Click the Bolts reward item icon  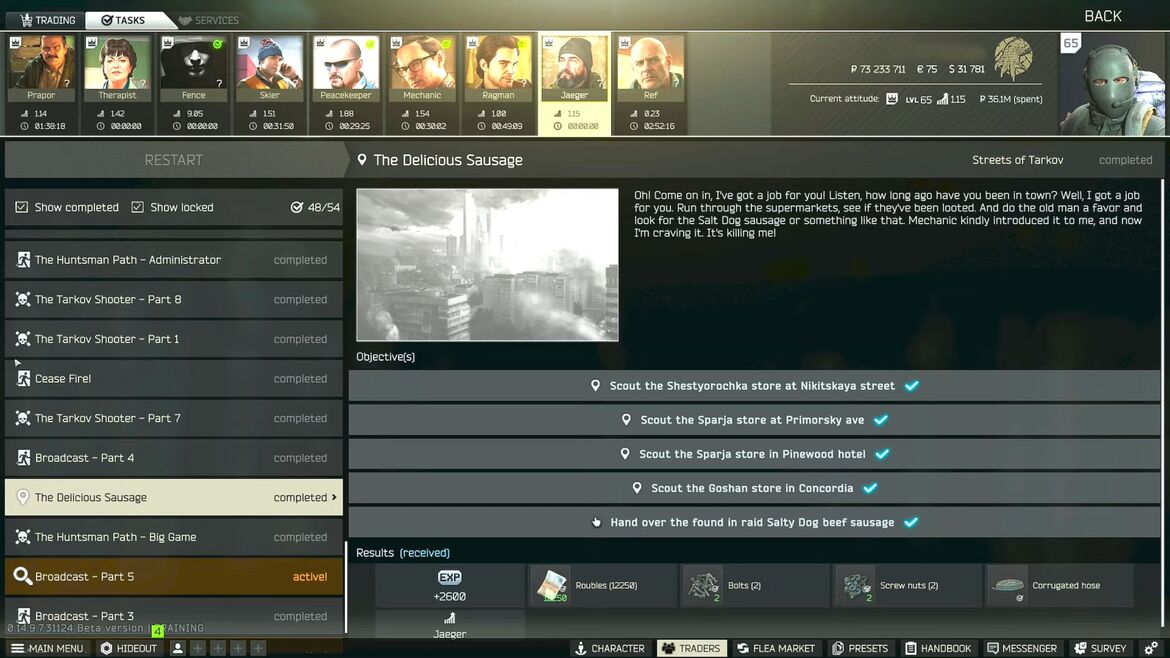click(x=703, y=585)
